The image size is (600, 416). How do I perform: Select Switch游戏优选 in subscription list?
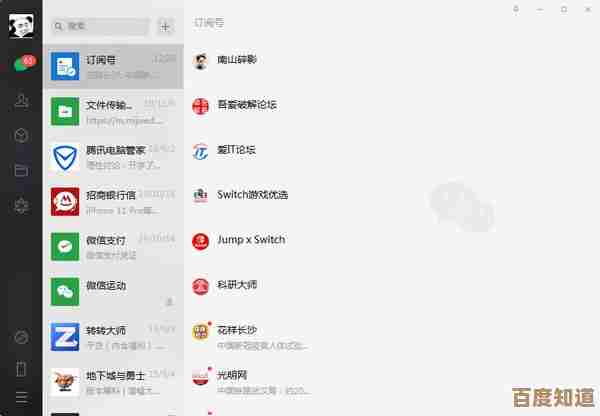click(256, 194)
